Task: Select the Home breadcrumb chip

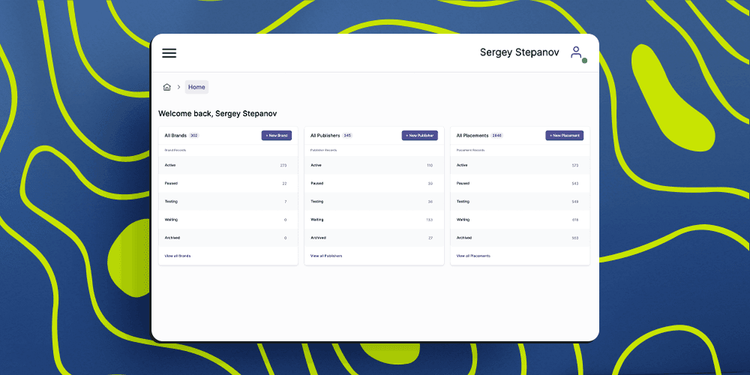Action: tap(197, 87)
